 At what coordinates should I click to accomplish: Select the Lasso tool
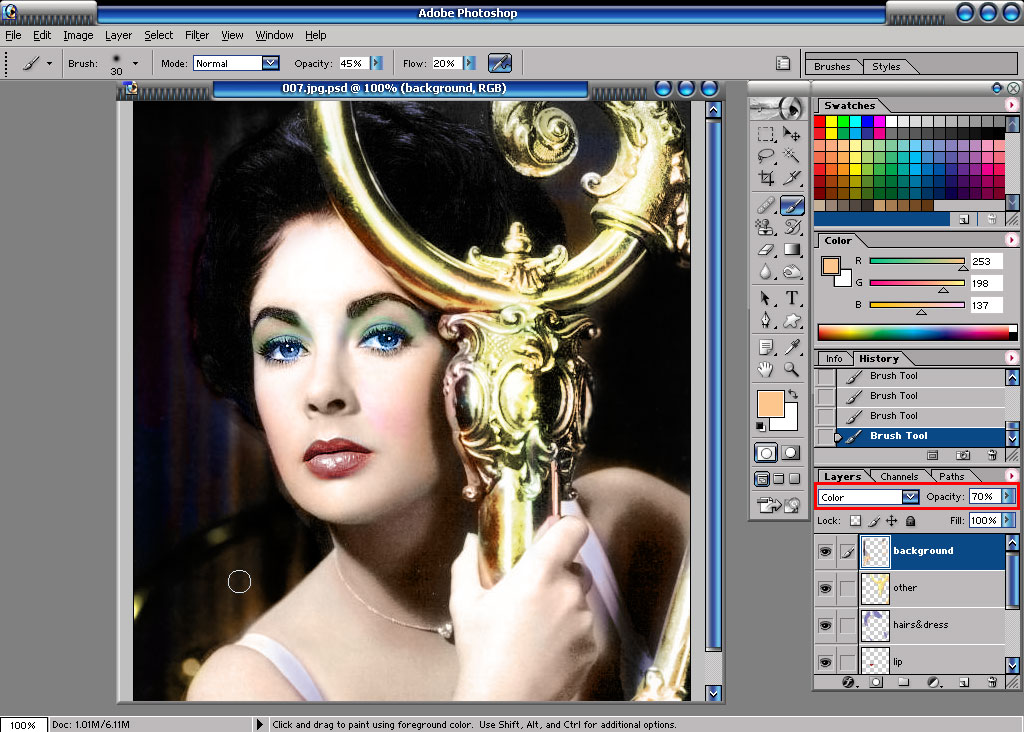[765, 155]
